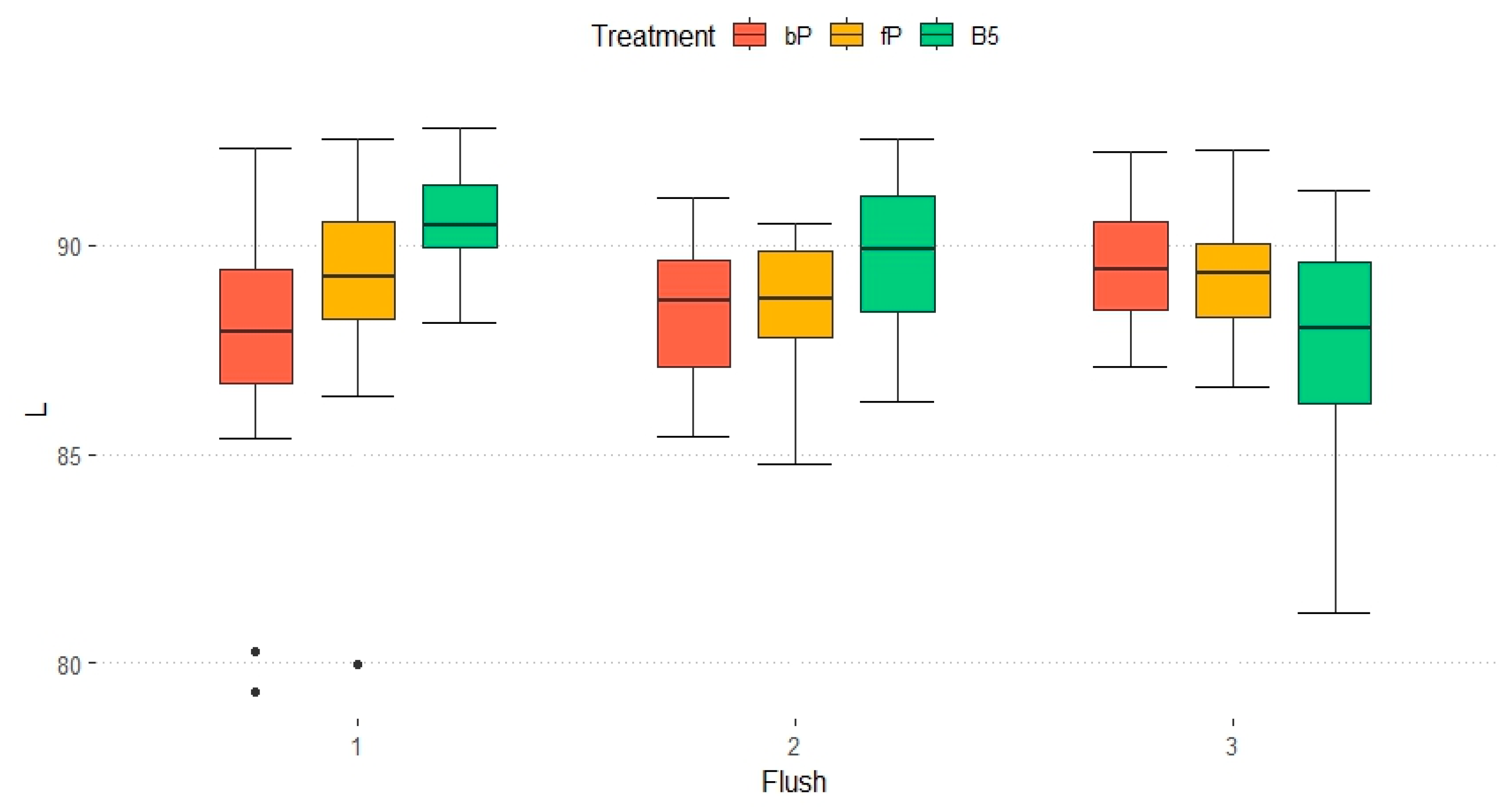Screen dimensions: 1512x807
Task: Select the orange fP box in Flush 3
Action: (1233, 280)
